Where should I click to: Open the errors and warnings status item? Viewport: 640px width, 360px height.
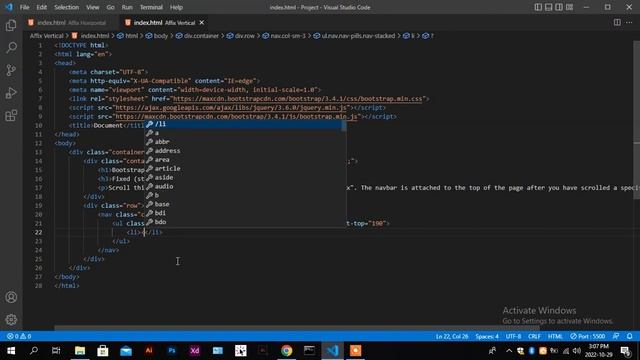point(19,336)
